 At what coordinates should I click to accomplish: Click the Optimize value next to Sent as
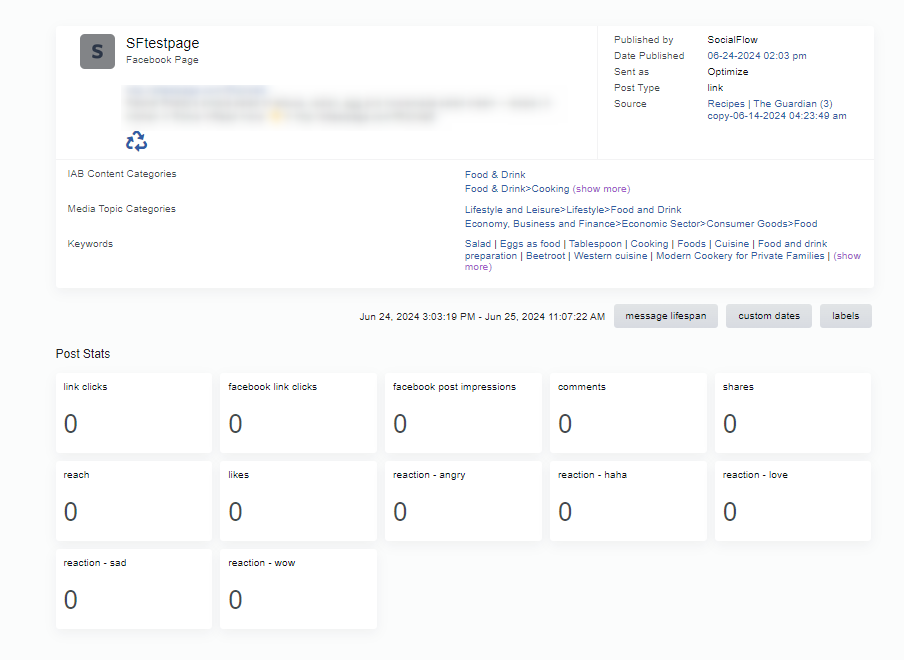728,72
